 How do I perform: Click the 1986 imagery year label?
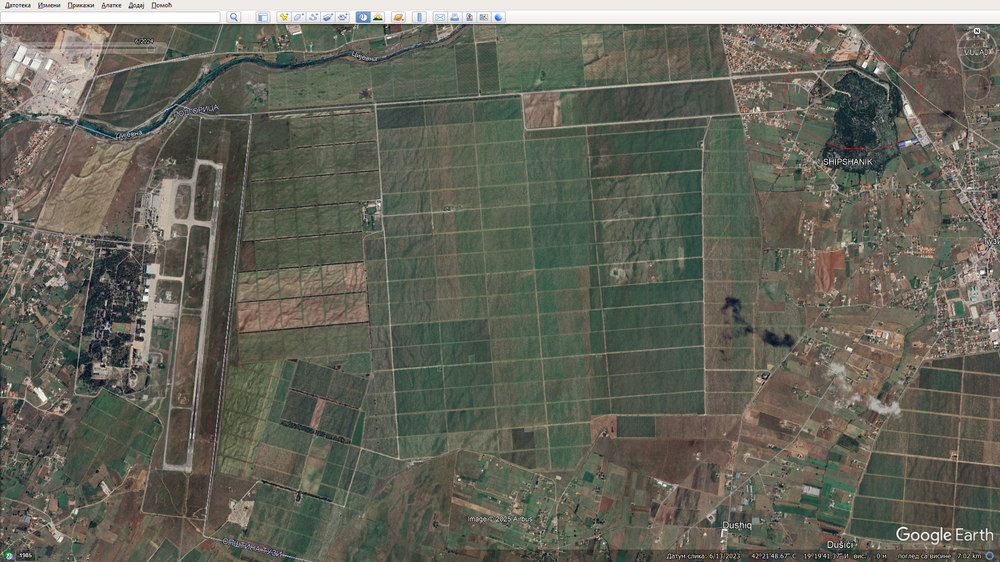25,556
